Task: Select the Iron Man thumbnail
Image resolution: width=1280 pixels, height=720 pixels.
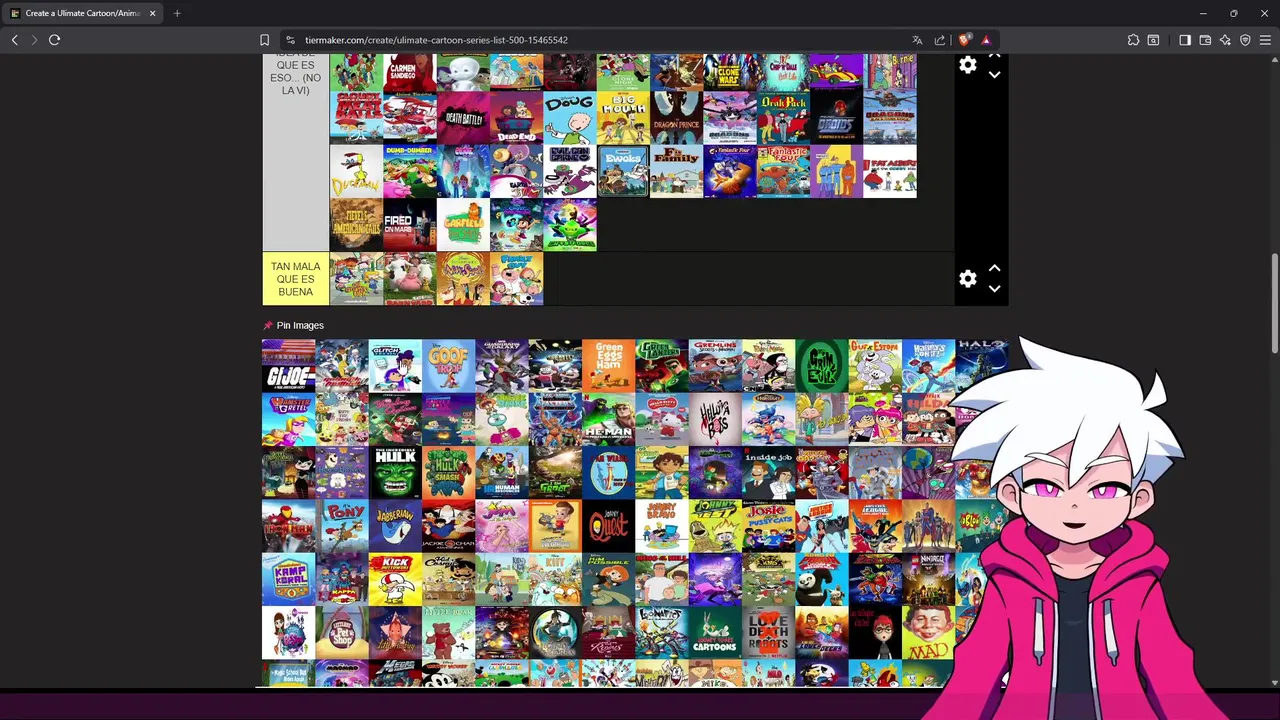Action: tap(288, 525)
